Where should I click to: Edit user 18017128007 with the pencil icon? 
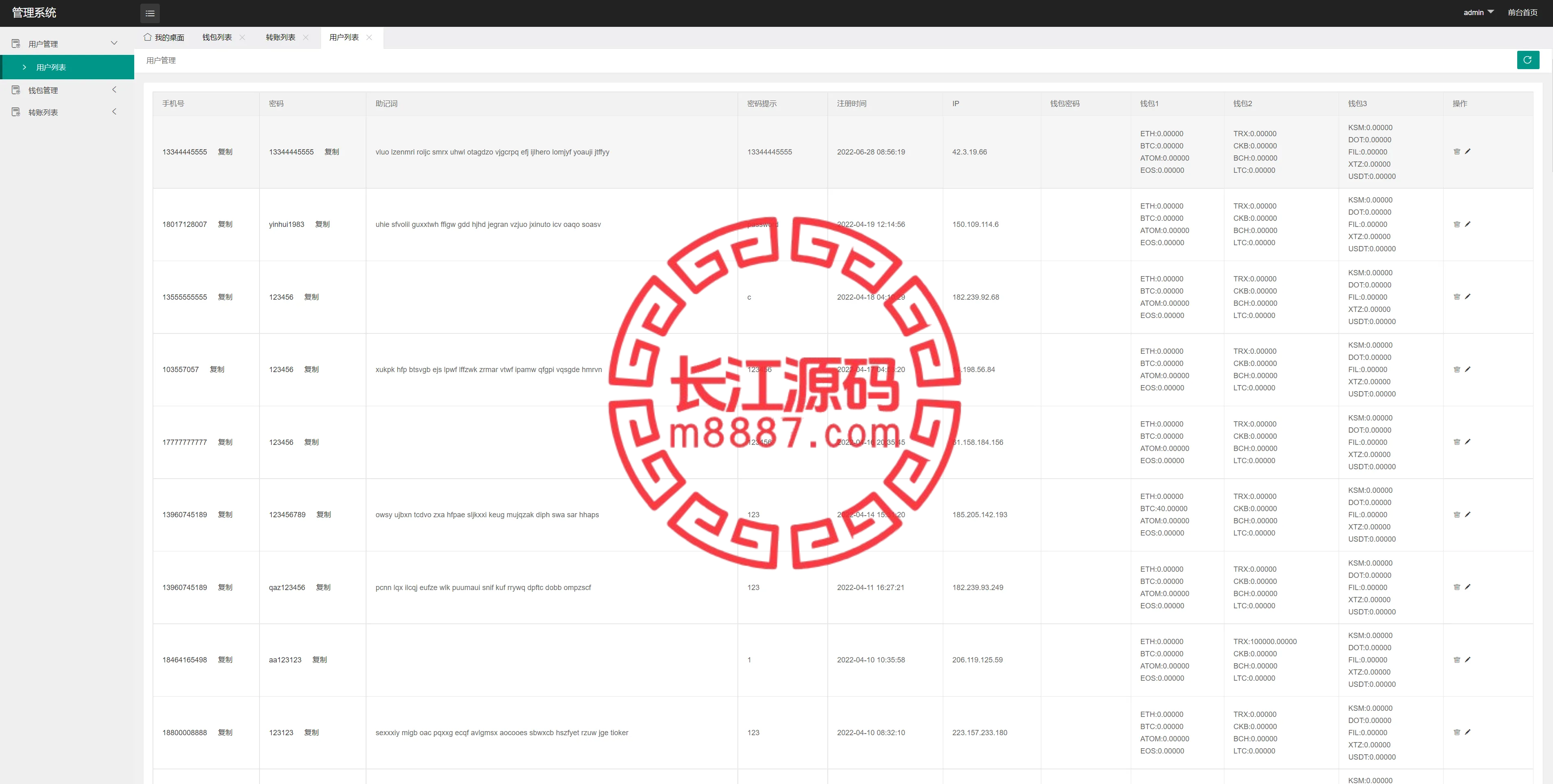1468,224
